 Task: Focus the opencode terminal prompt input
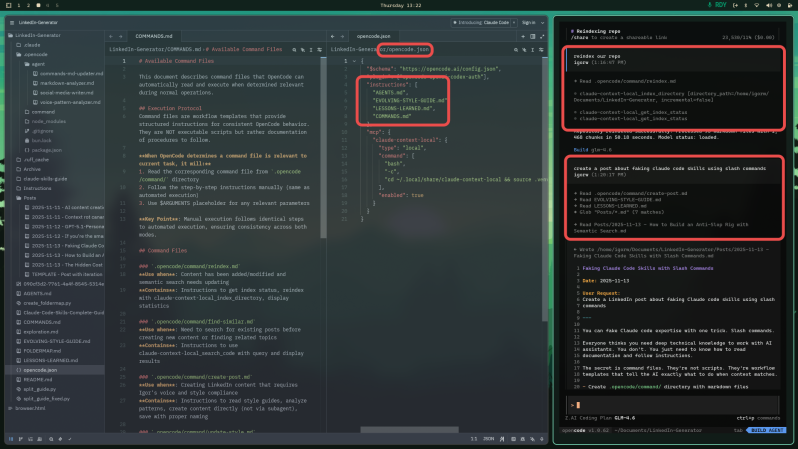coord(672,405)
